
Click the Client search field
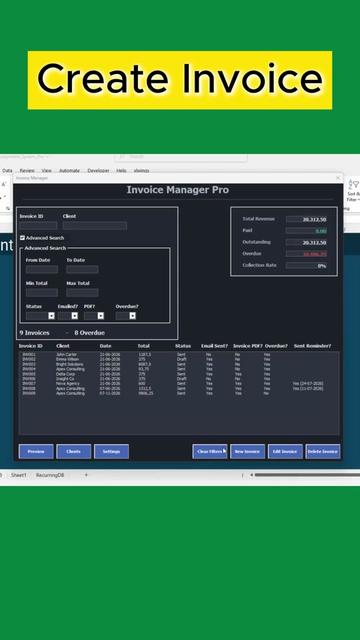(95, 226)
